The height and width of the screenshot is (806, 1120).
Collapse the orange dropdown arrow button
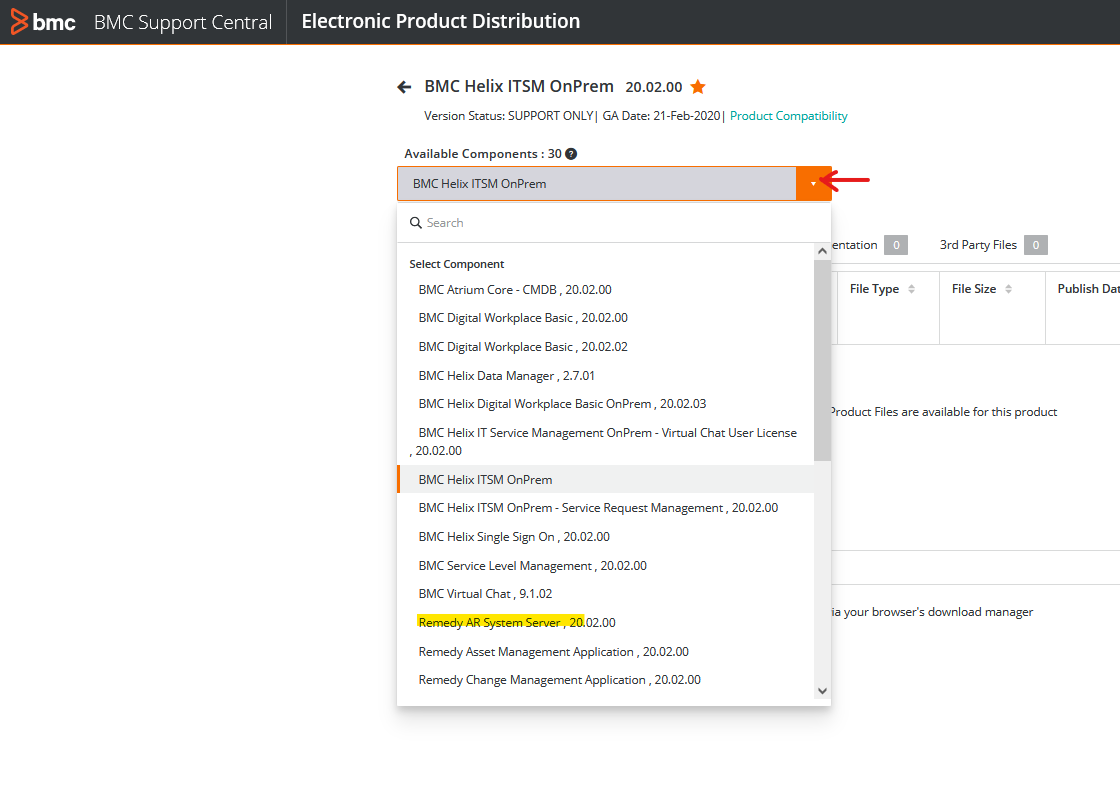click(x=814, y=184)
